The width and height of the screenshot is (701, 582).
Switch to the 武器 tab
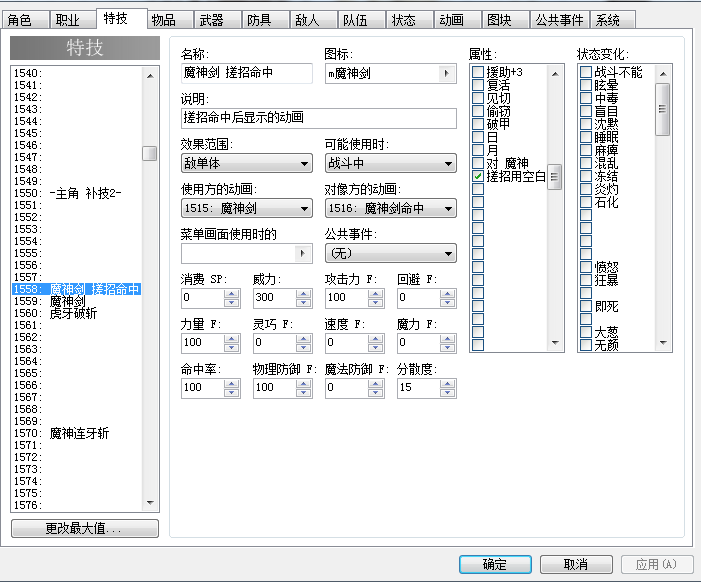click(x=216, y=20)
